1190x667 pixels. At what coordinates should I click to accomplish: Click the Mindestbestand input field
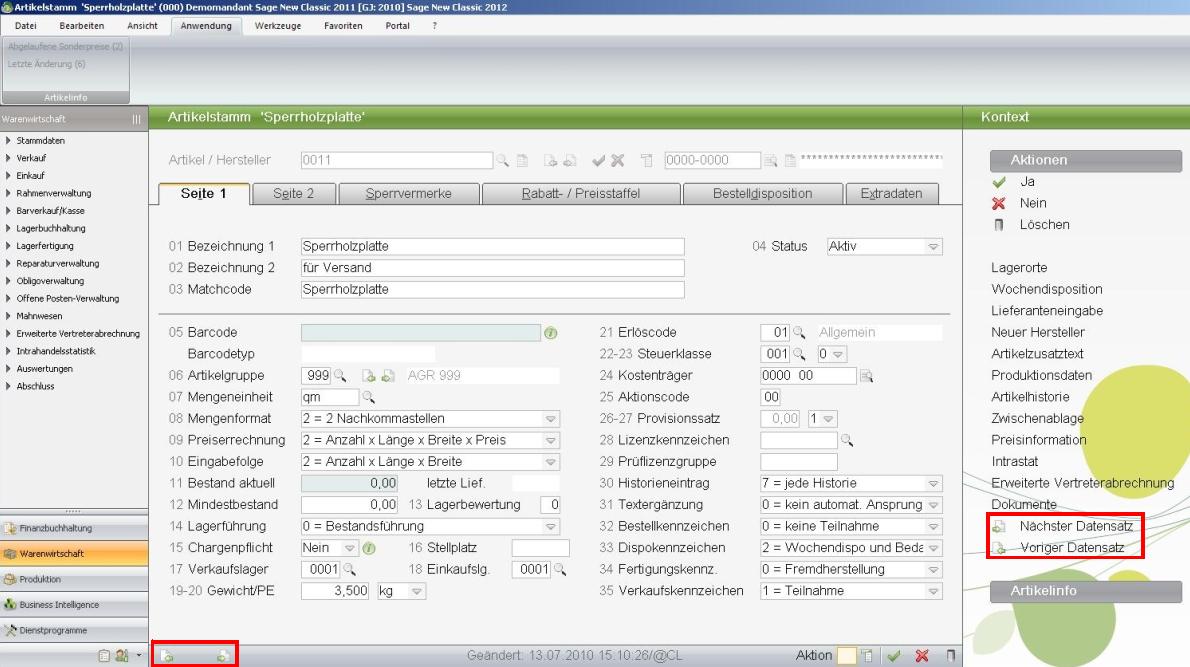tap(349, 505)
